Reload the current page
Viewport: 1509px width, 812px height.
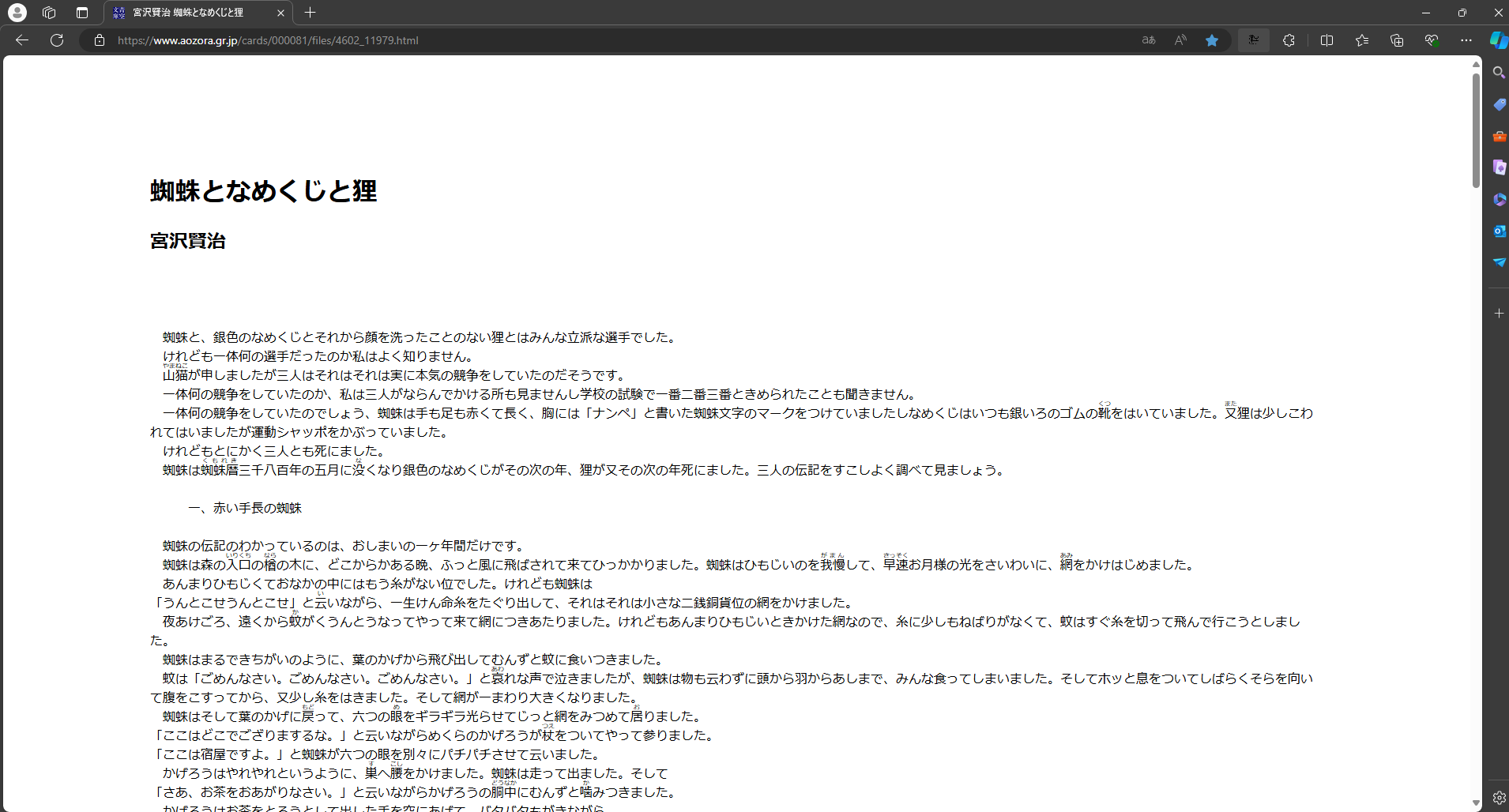click(56, 40)
